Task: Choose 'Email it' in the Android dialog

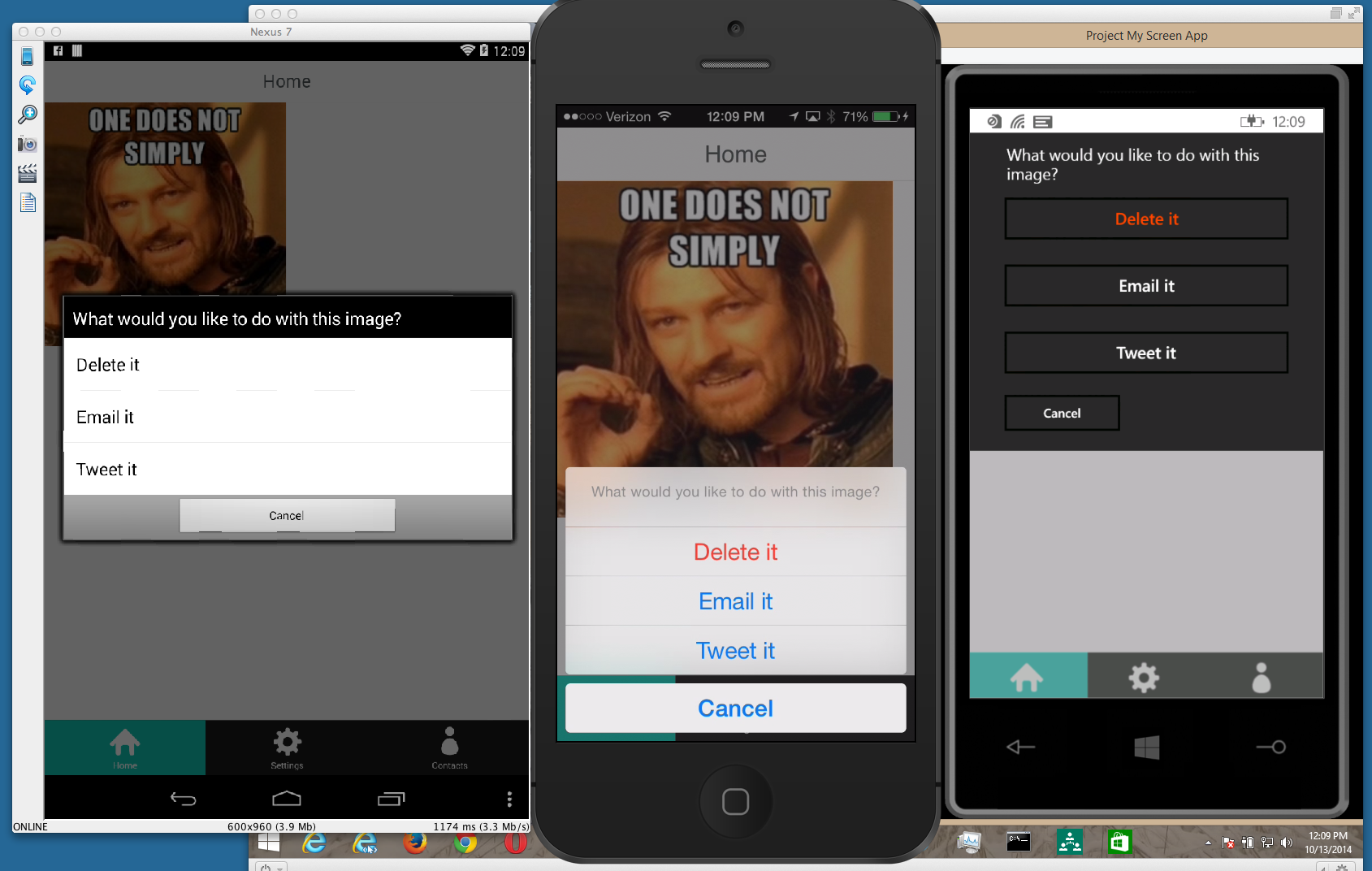Action: (x=288, y=417)
